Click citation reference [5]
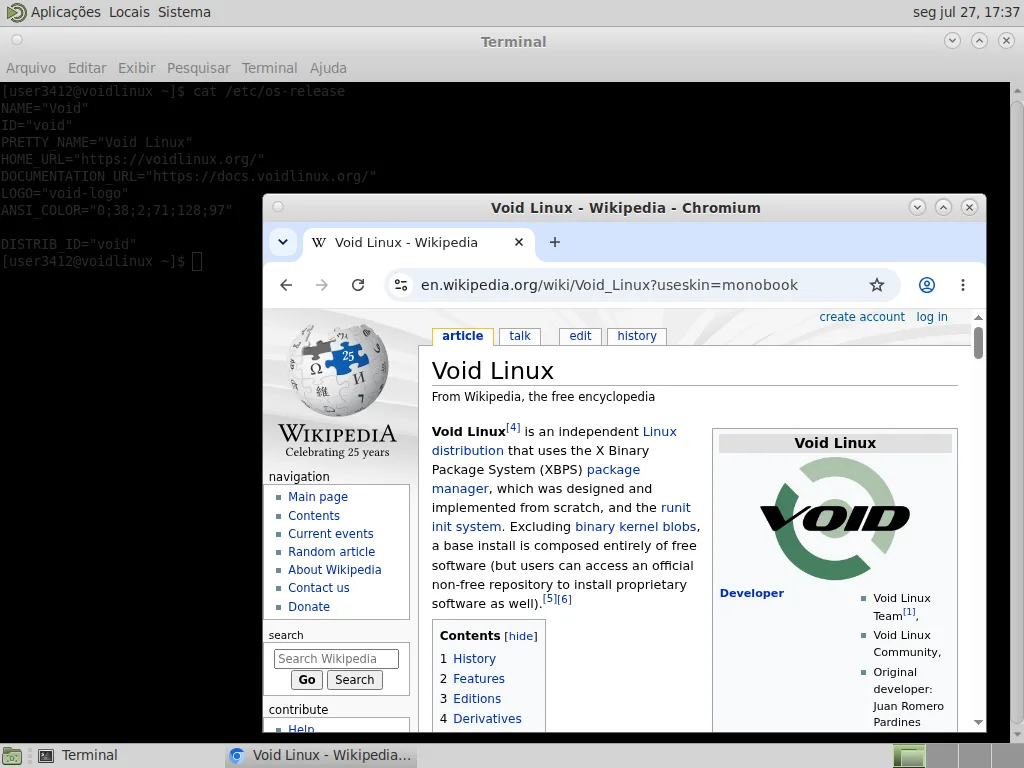1024x768 pixels. coord(550,598)
